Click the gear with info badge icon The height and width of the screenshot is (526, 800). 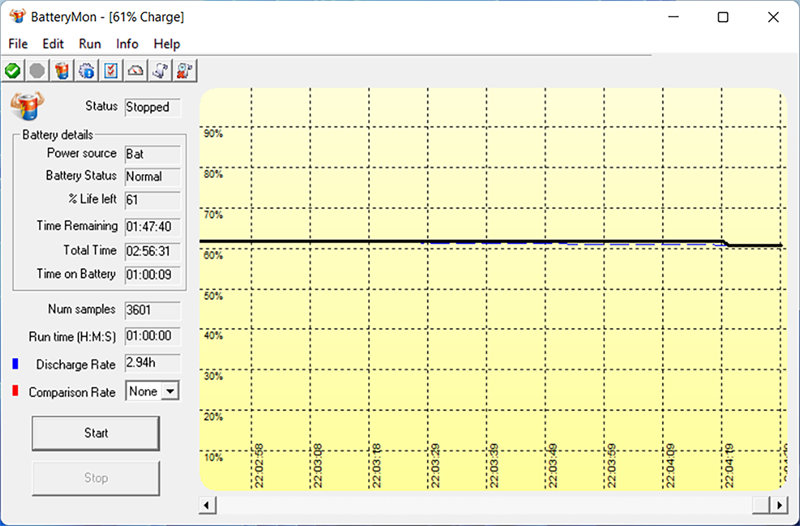pyautogui.click(x=86, y=70)
